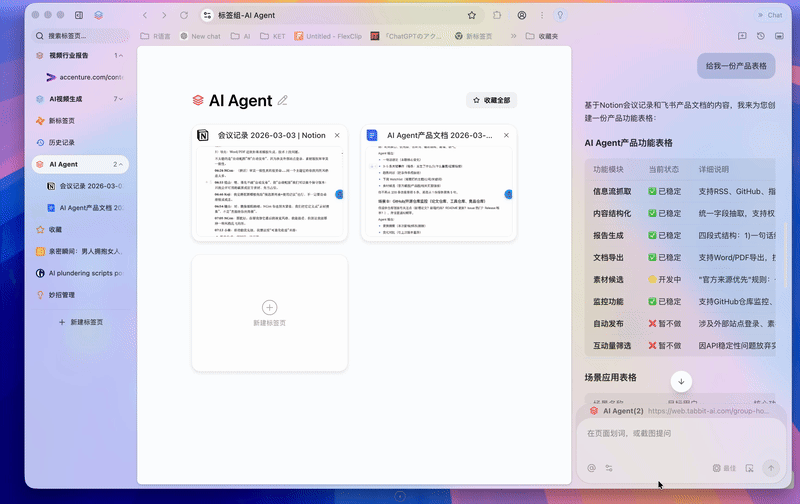The height and width of the screenshot is (504, 800).
Task: Click the 场景应用表格 heading
Action: tap(610, 377)
